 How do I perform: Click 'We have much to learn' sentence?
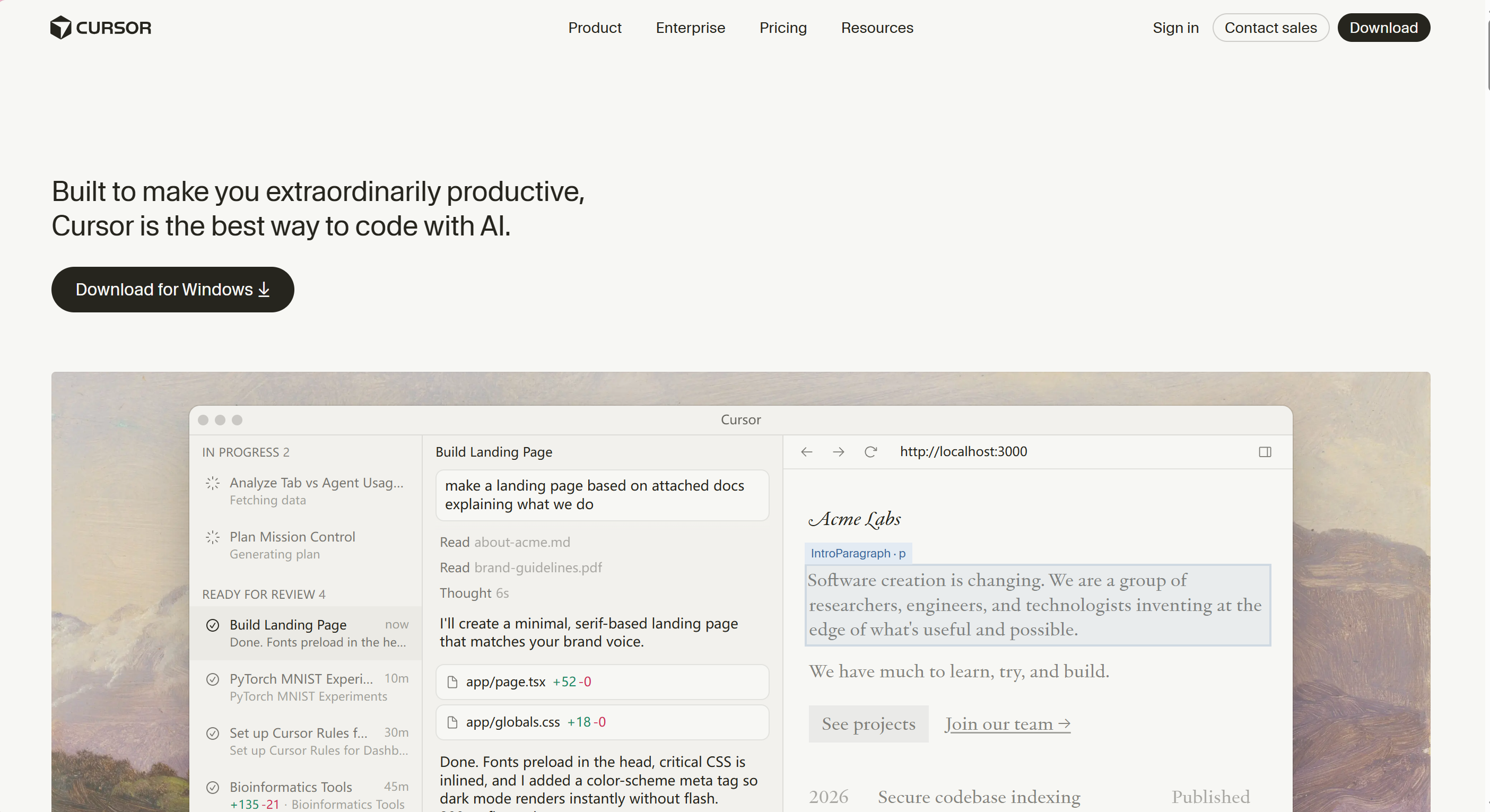(x=959, y=671)
